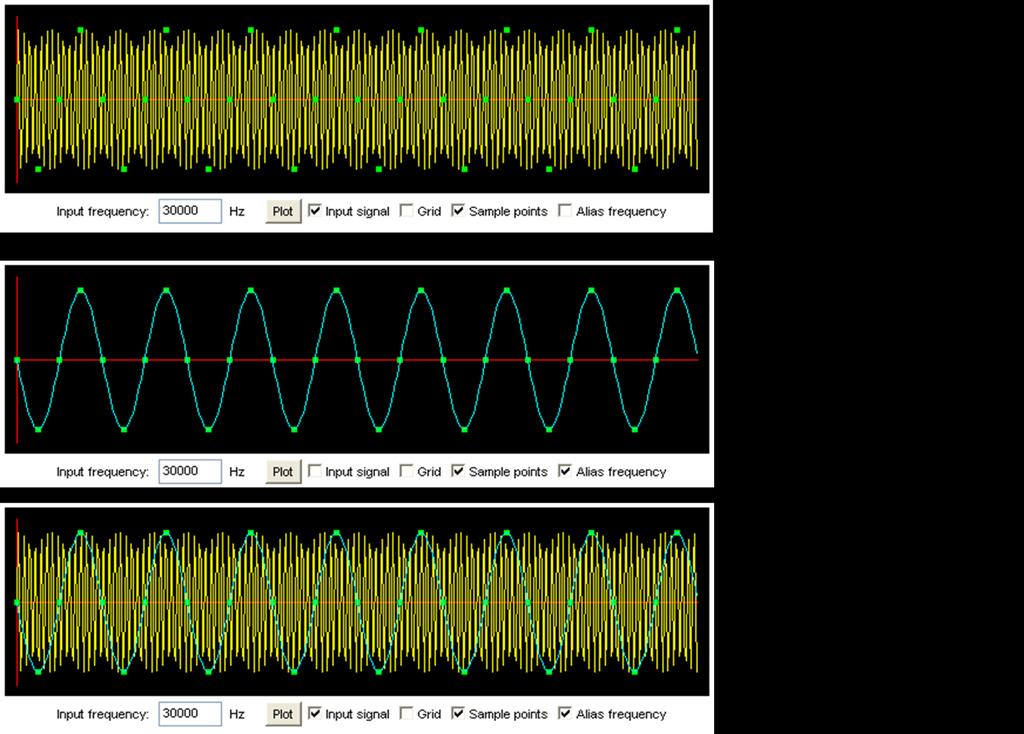Uncheck Input signal in bottom panel
Image resolution: width=1024 pixels, height=734 pixels.
(x=315, y=713)
